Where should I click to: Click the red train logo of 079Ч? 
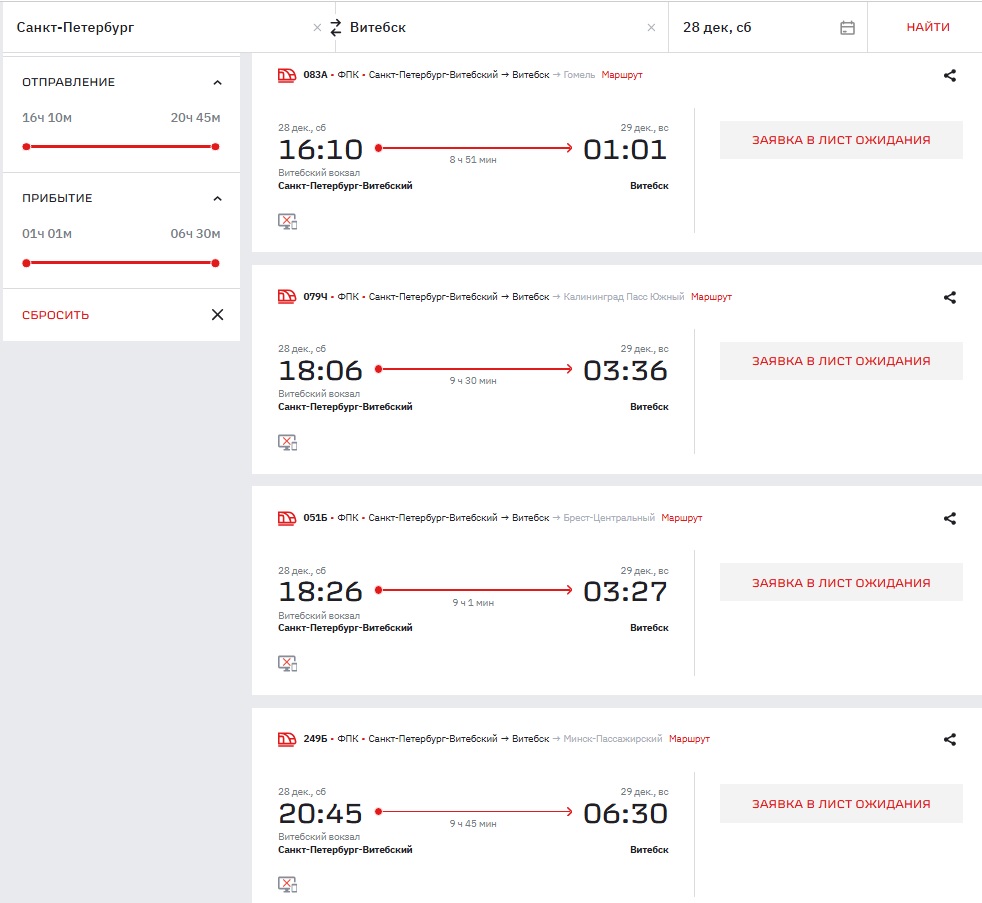[287, 297]
